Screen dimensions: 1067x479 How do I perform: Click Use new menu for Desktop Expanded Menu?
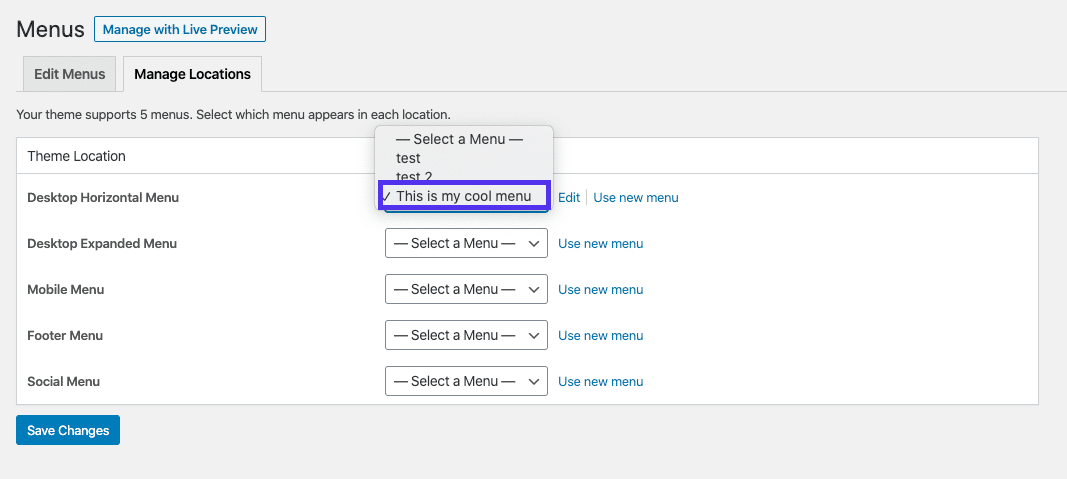coord(600,244)
